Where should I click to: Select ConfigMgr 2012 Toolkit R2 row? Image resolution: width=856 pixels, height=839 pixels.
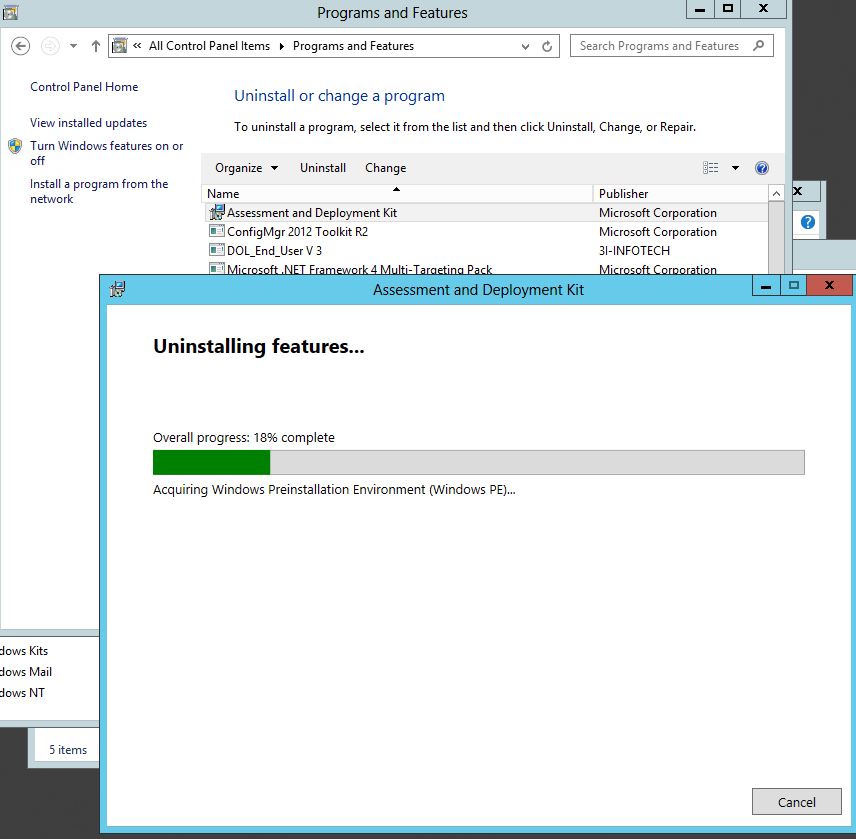tap(485, 232)
